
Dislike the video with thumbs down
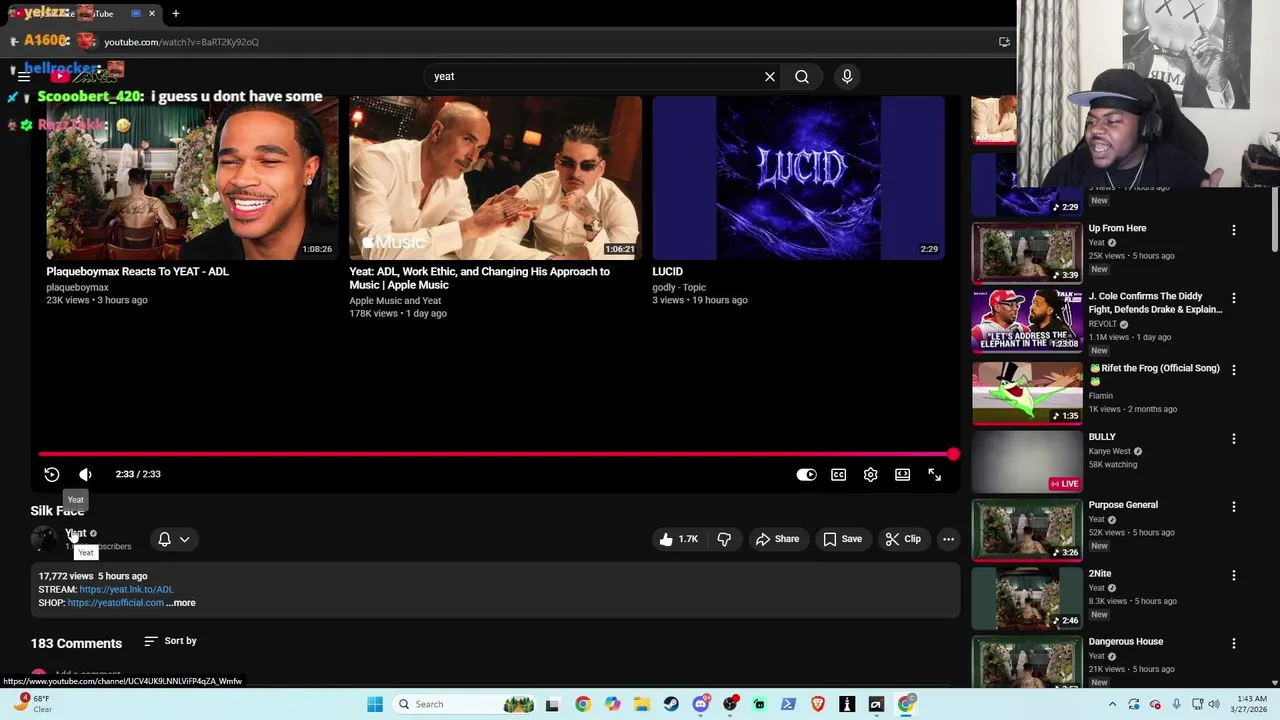pos(724,539)
